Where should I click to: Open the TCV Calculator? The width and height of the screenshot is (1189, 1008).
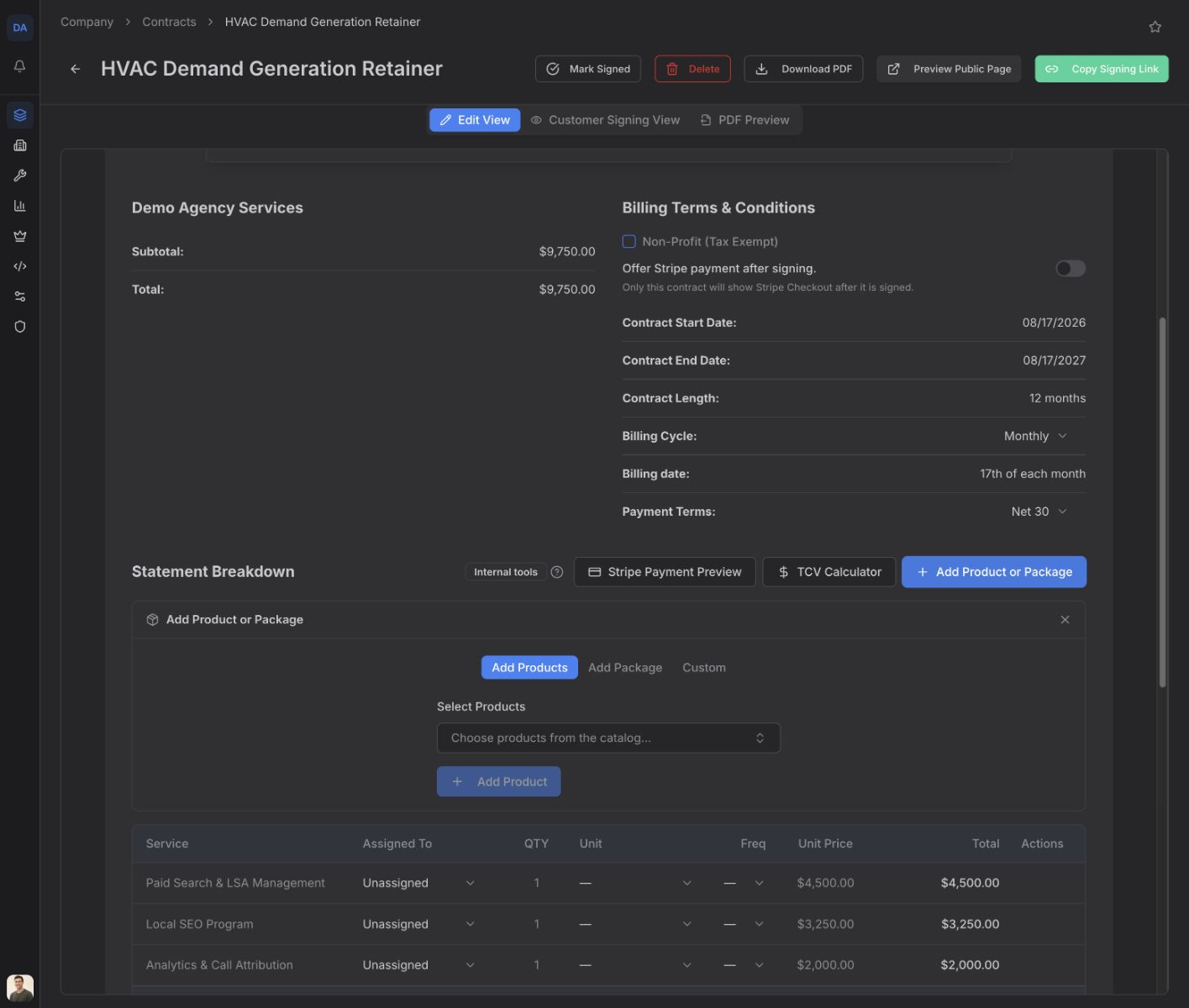coord(829,572)
